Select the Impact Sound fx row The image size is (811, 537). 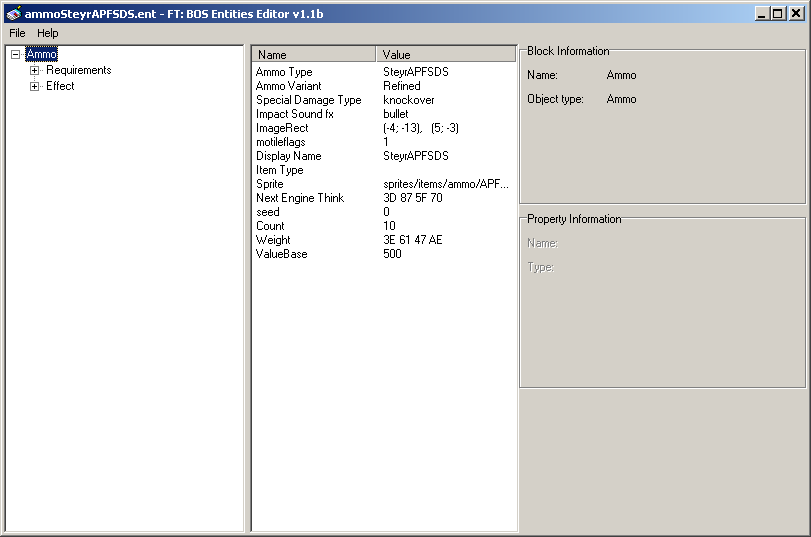pos(384,114)
